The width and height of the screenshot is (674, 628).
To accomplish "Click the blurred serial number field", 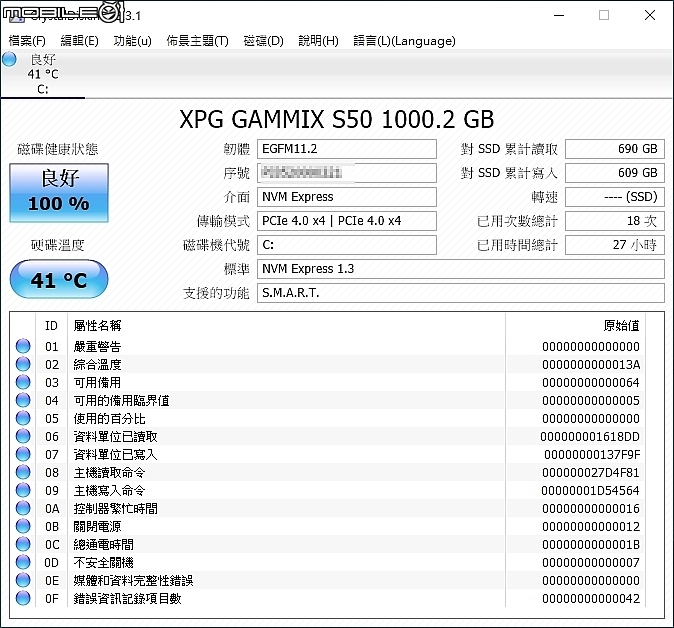I will [x=347, y=173].
